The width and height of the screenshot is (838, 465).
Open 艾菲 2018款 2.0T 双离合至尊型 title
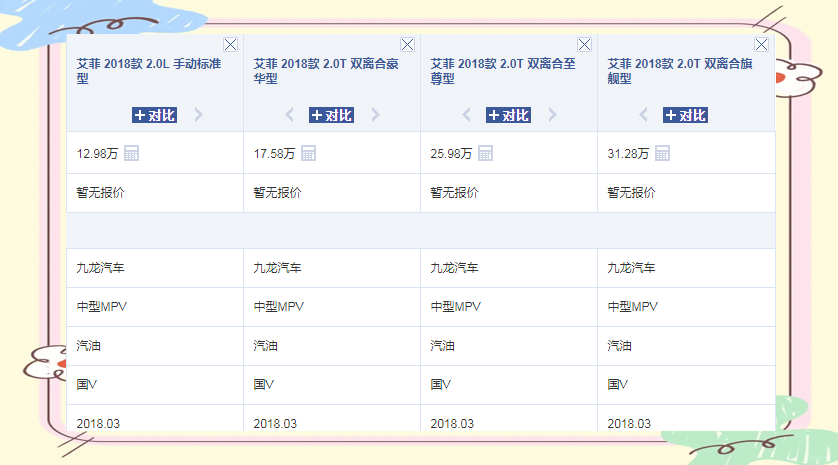pyautogui.click(x=503, y=71)
